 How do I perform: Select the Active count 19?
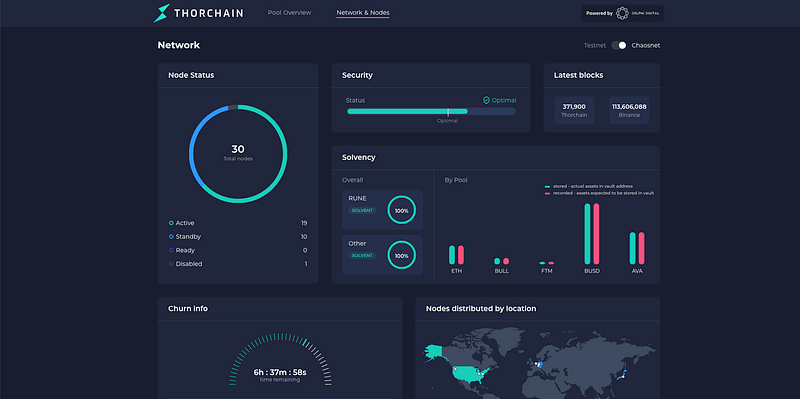pos(304,223)
